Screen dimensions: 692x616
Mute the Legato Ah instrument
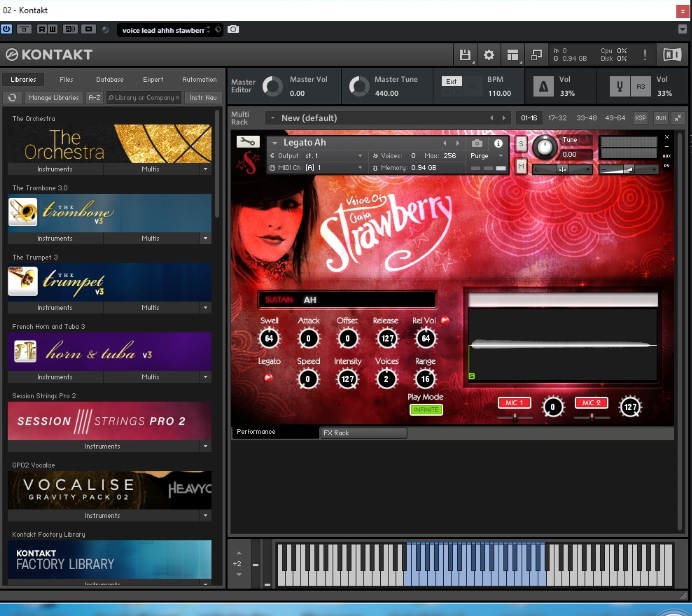coord(521,166)
